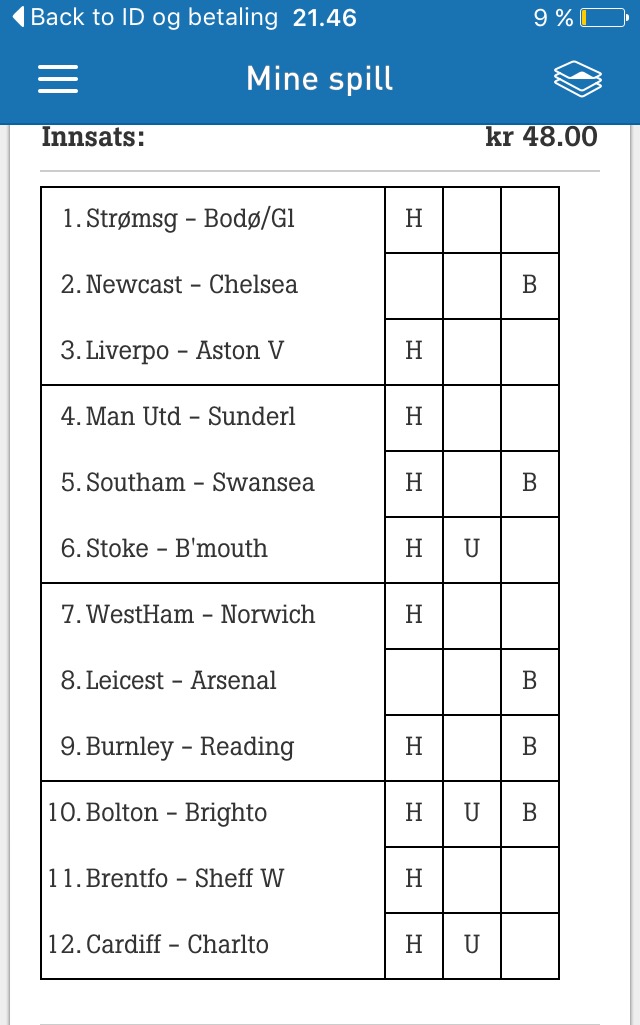The width and height of the screenshot is (640, 1025).
Task: Tap the back arrow to ID og betaling
Action: pyautogui.click(x=18, y=17)
